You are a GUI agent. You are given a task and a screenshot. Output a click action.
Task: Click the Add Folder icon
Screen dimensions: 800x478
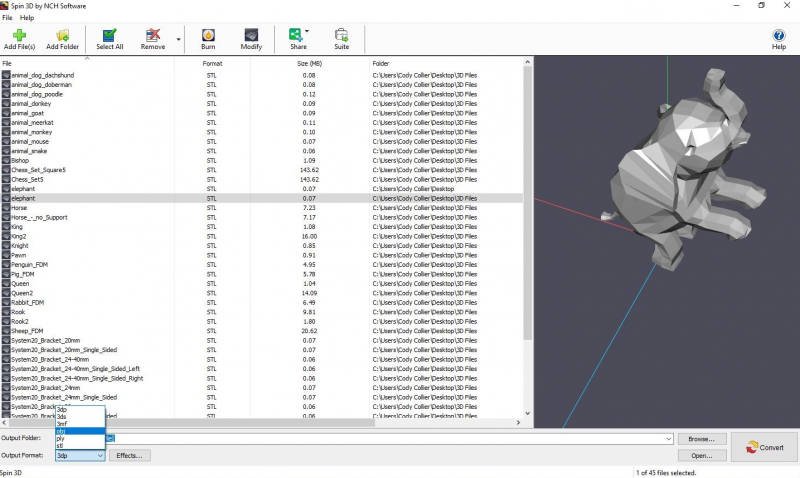(x=62, y=37)
